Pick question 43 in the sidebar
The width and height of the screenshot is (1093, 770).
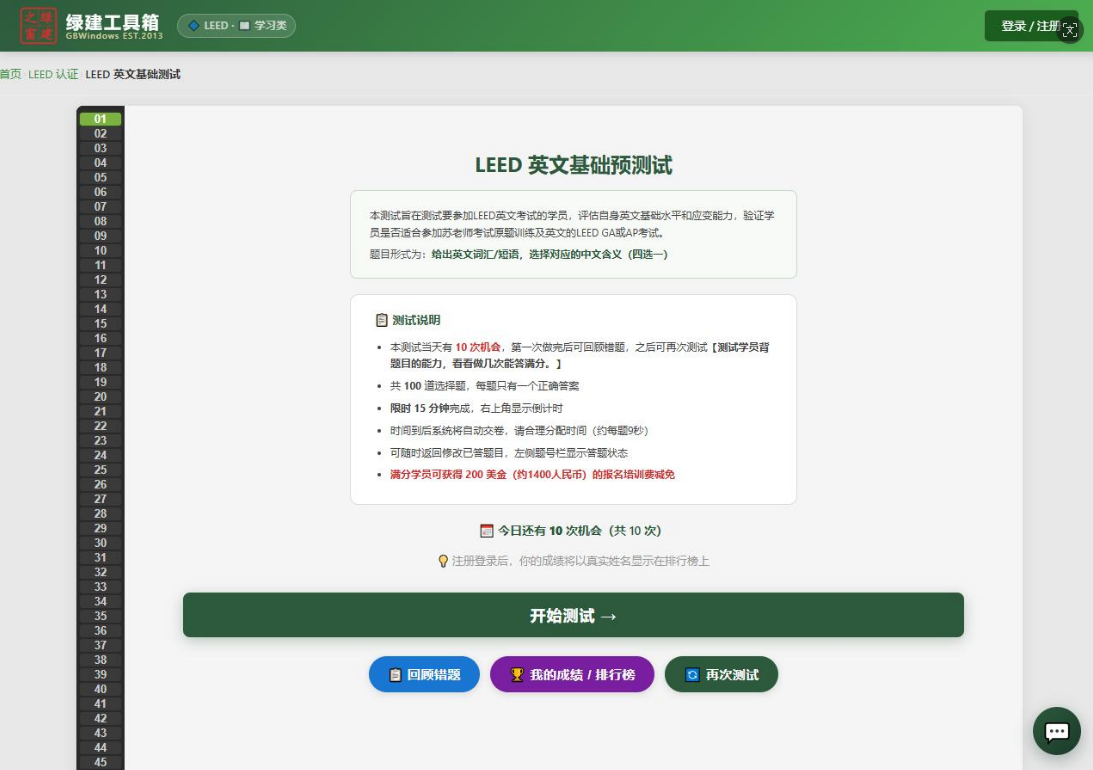100,734
